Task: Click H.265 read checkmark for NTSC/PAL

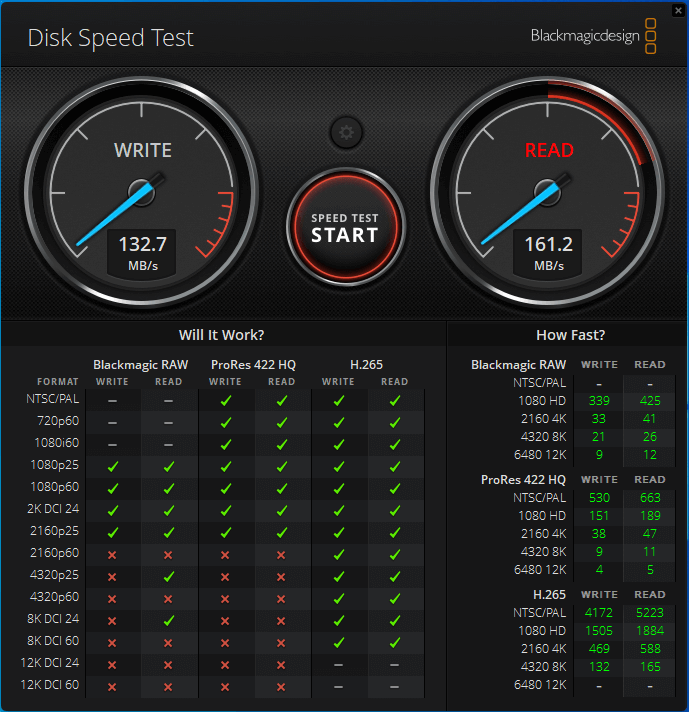Action: coord(395,400)
